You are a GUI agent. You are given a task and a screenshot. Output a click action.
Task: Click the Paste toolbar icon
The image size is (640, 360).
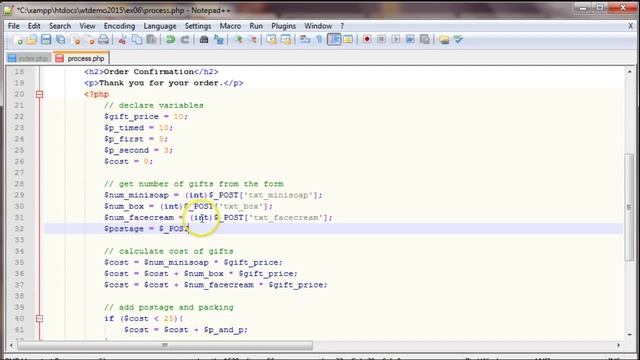pos(152,40)
